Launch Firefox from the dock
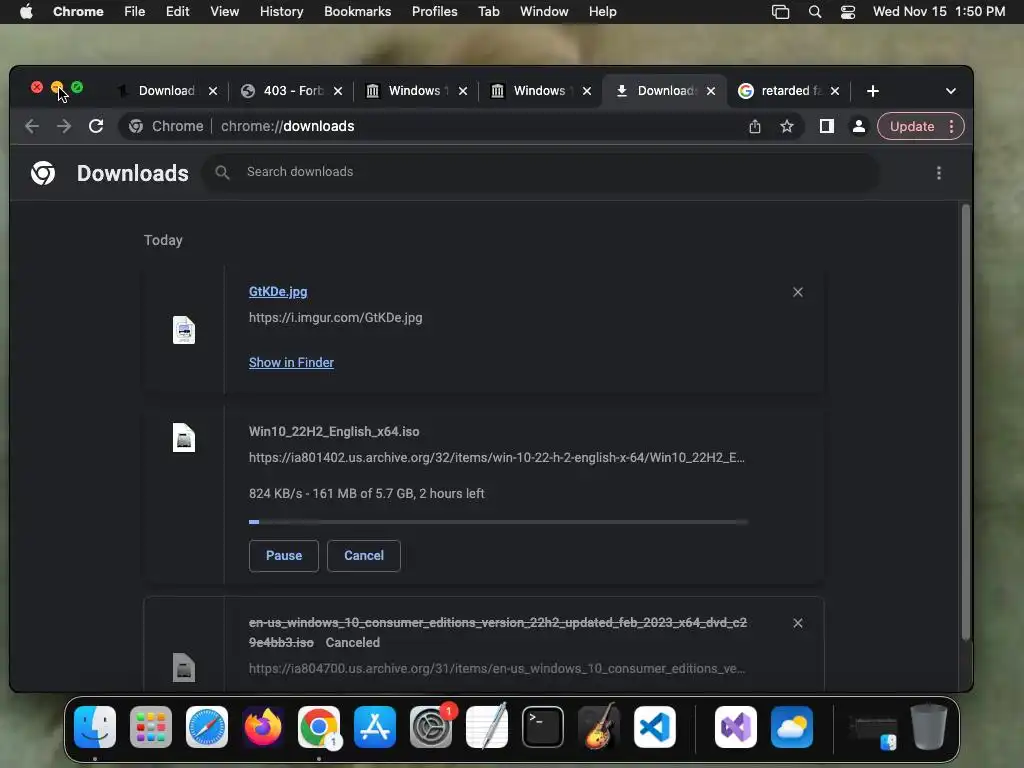1024x768 pixels. pos(263,727)
